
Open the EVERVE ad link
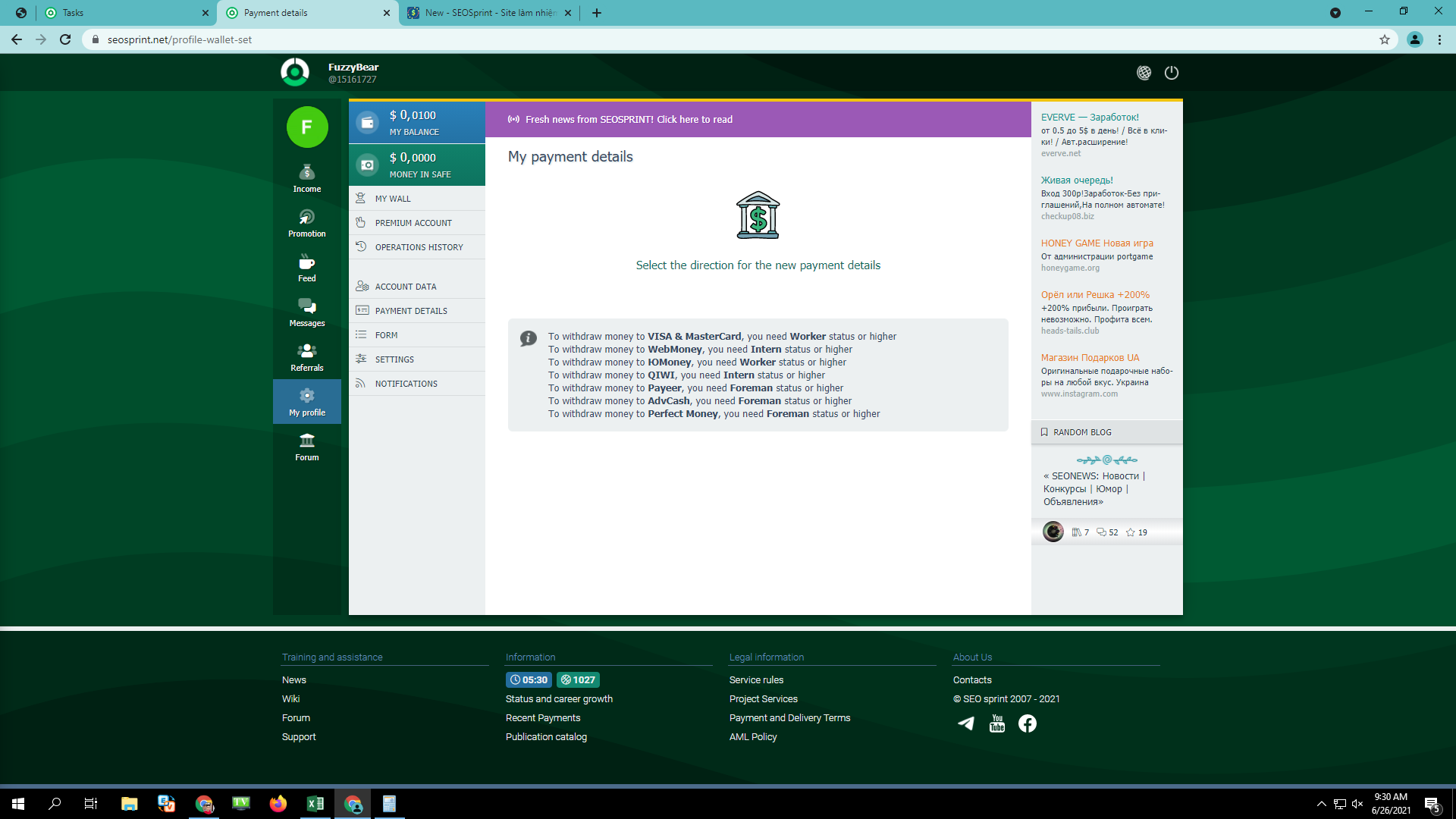click(1089, 118)
